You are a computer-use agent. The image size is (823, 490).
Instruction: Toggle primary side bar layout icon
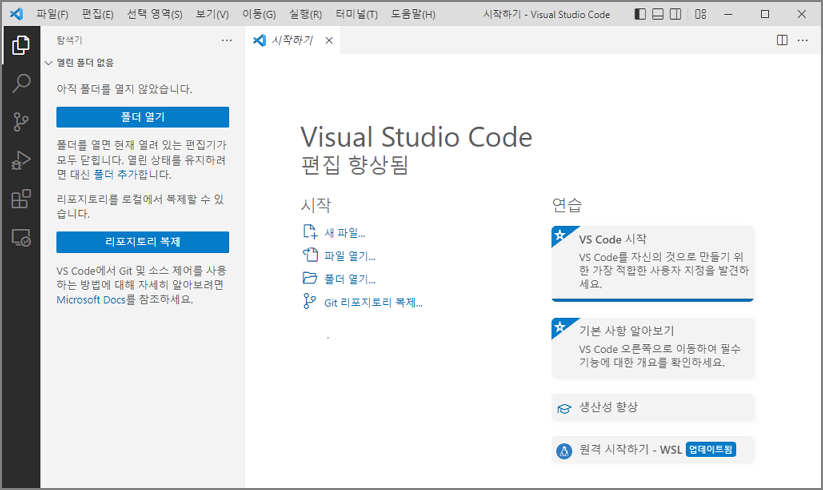(x=640, y=14)
